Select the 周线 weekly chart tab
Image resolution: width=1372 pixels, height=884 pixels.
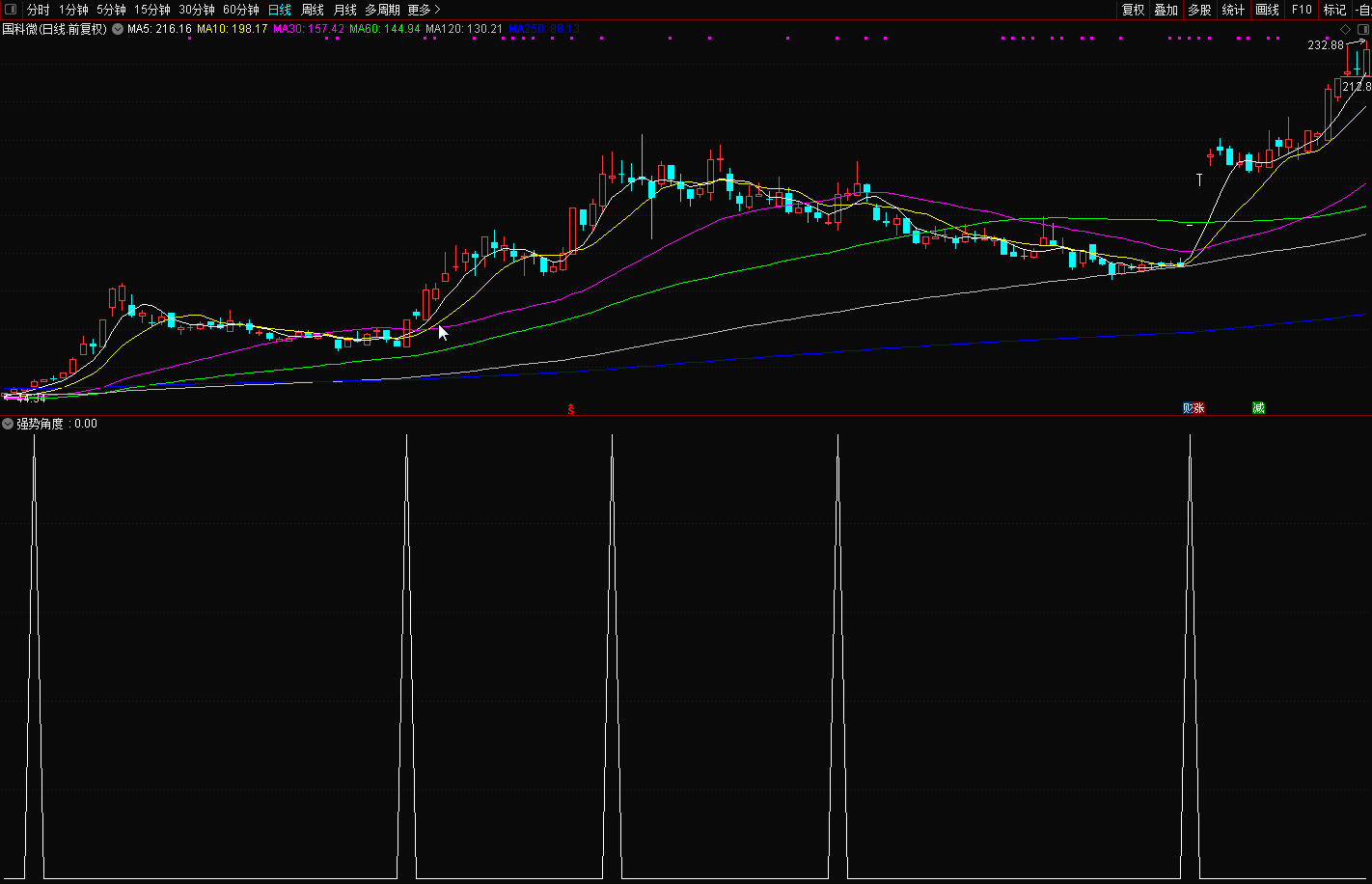coord(313,10)
